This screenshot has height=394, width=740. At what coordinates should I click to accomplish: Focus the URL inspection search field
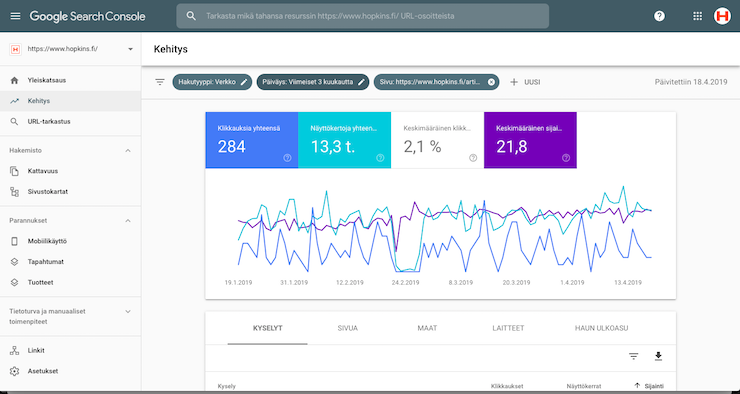point(362,16)
